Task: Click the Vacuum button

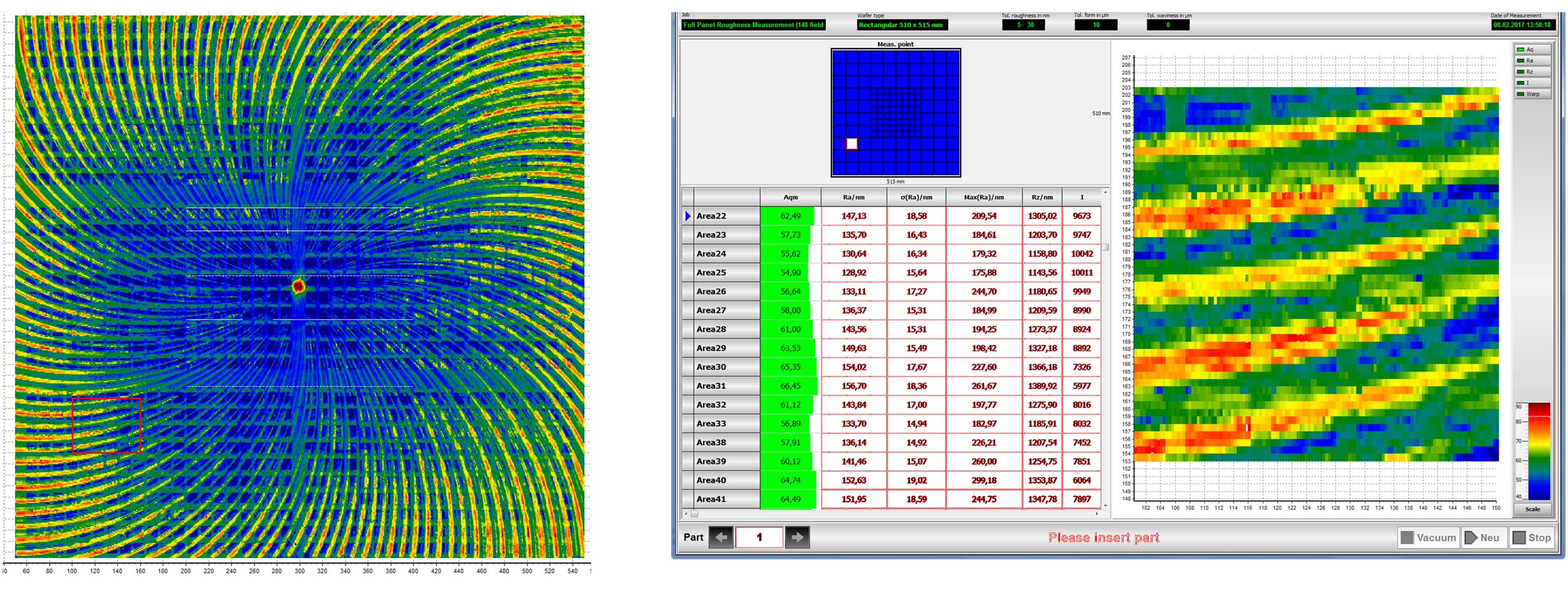Action: [1428, 537]
